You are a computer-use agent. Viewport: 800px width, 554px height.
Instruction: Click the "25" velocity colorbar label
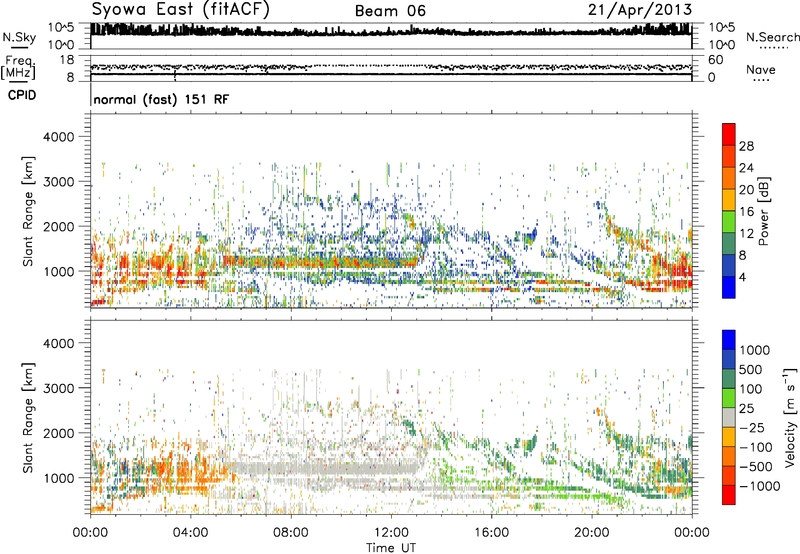[x=746, y=409]
